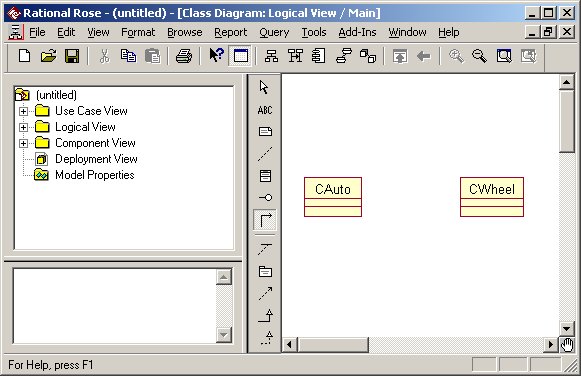Image resolution: width=581 pixels, height=376 pixels.
Task: Select the Interface lollipop tool
Action: point(265,197)
